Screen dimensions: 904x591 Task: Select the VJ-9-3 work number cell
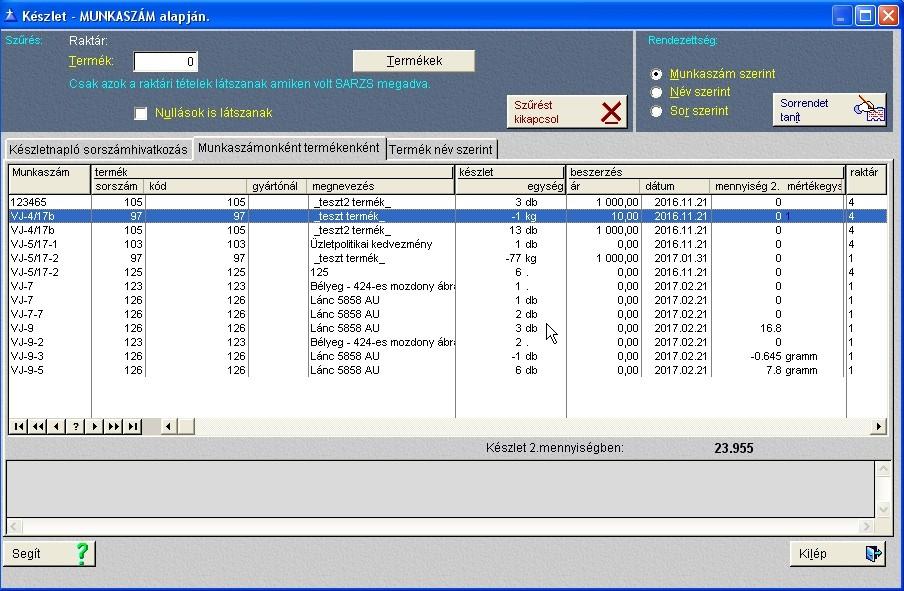[50, 356]
